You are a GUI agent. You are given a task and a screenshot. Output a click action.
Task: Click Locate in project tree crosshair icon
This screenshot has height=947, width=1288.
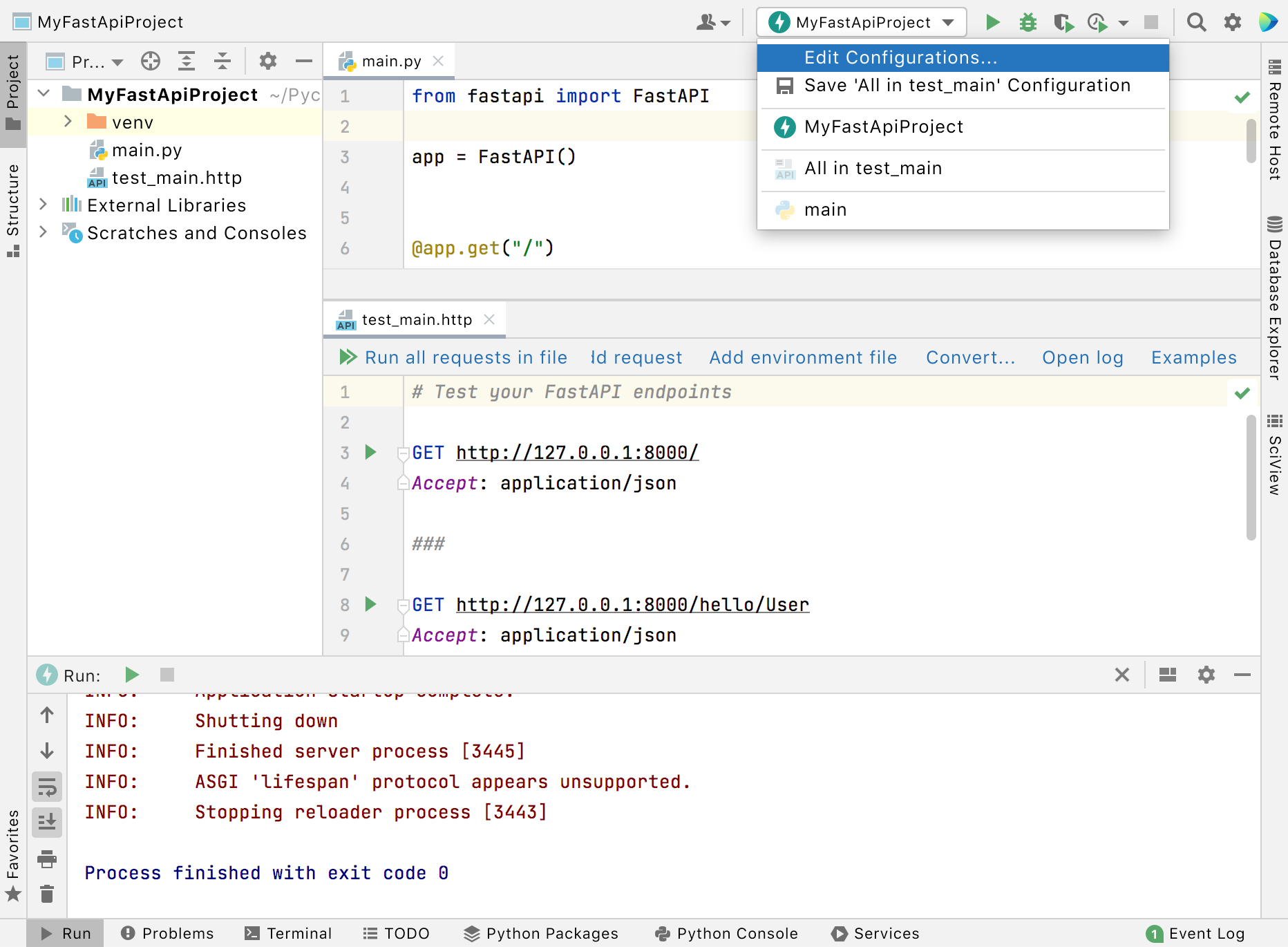click(x=150, y=62)
